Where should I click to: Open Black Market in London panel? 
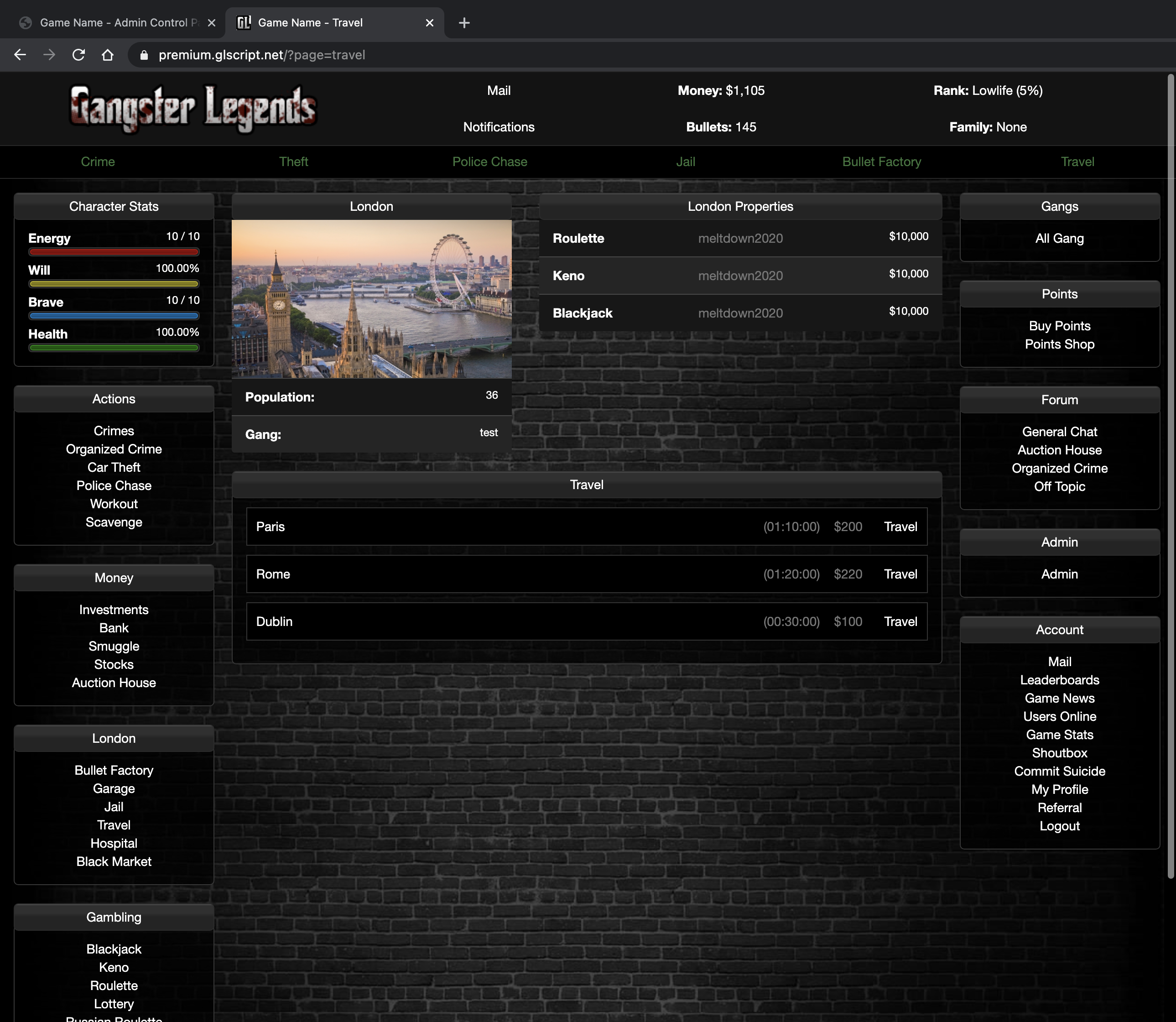pos(114,862)
